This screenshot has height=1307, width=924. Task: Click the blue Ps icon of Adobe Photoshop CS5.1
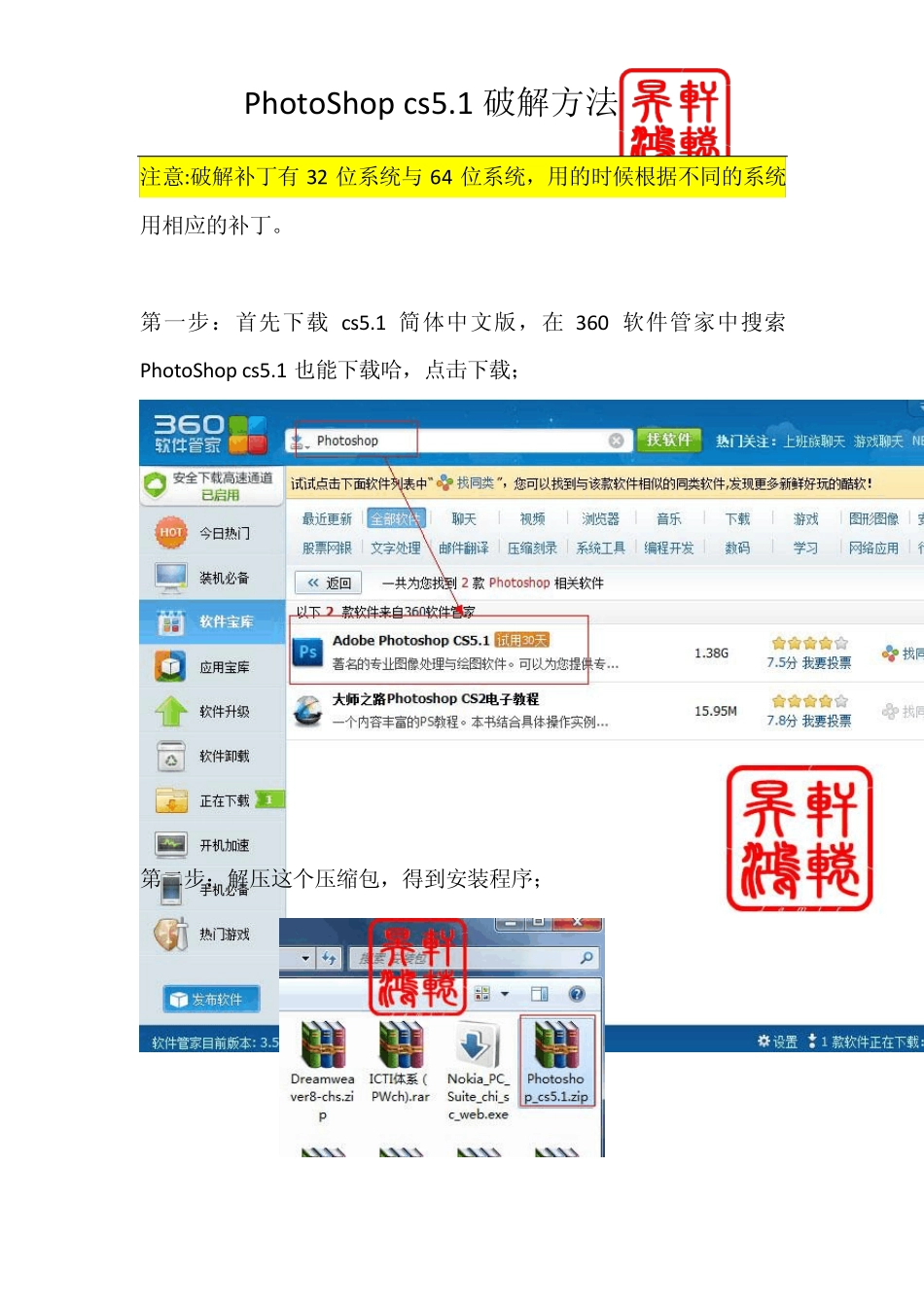[x=308, y=653]
